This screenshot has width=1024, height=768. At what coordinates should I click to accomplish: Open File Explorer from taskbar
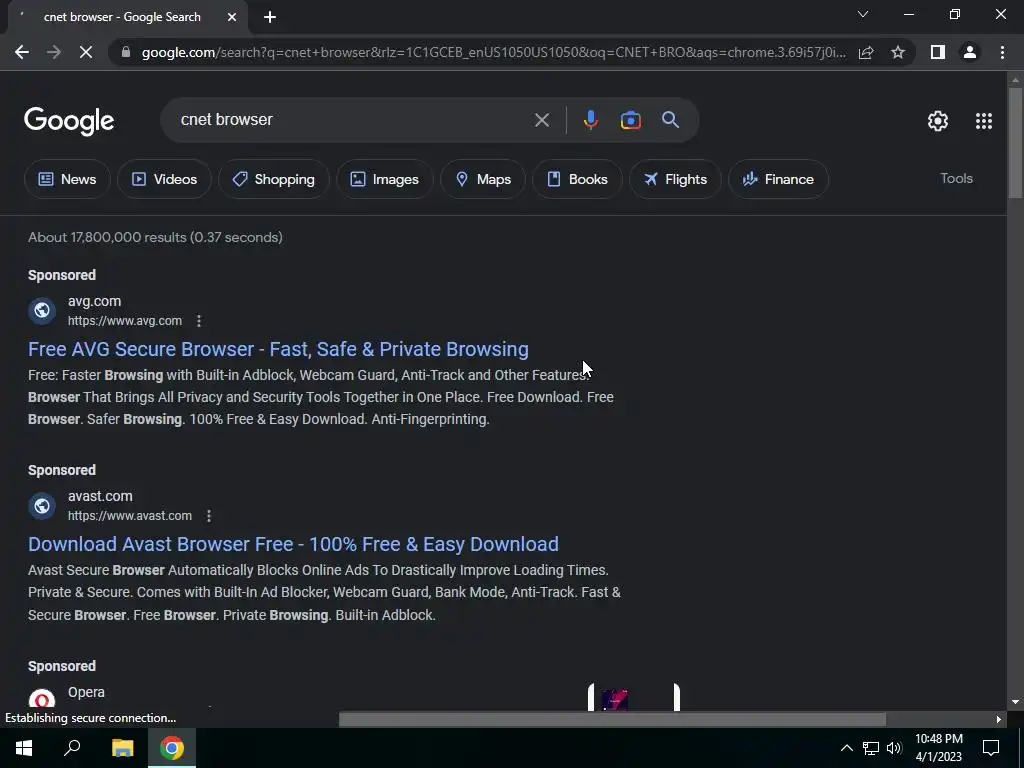(x=122, y=748)
